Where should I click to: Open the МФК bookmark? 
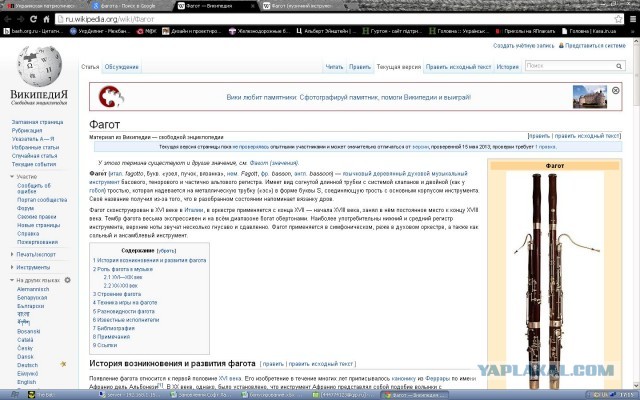[x=147, y=31]
